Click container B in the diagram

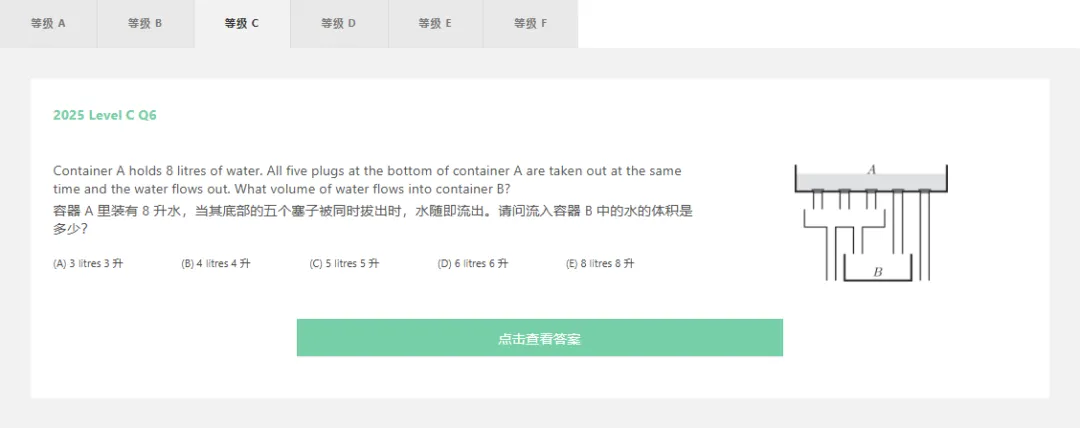(878, 269)
